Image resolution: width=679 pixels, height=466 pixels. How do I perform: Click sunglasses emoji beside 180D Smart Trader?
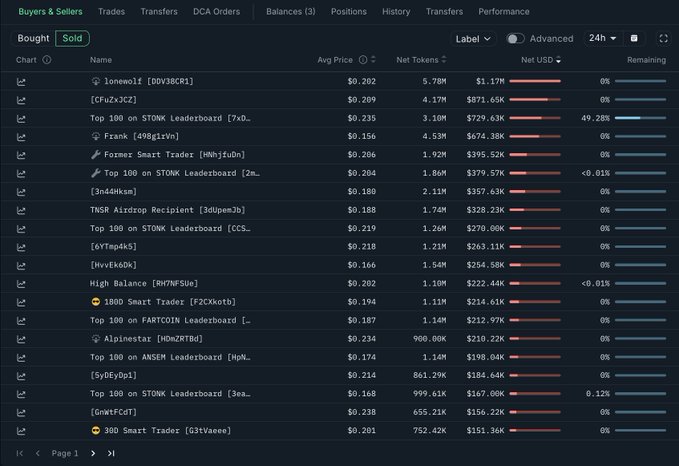tap(96, 301)
